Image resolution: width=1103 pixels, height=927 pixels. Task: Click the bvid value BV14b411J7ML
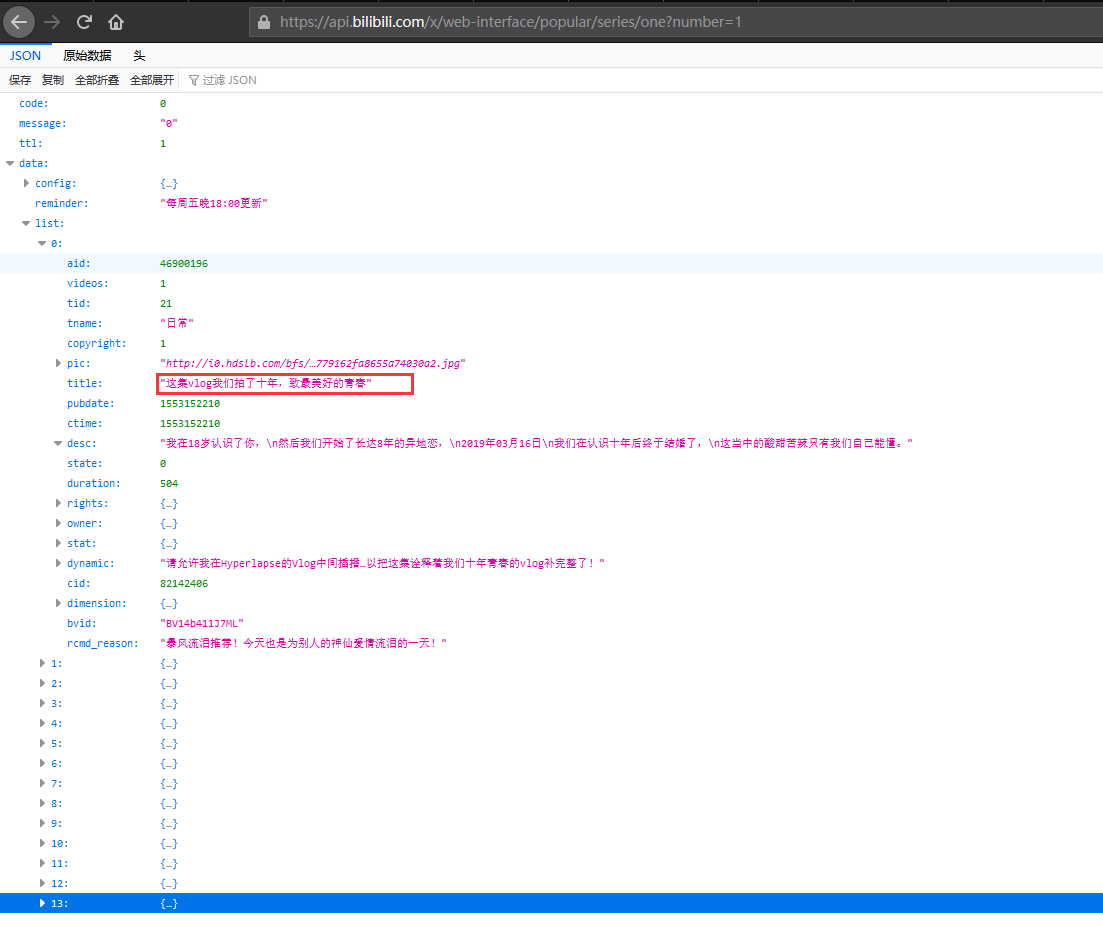tap(202, 623)
